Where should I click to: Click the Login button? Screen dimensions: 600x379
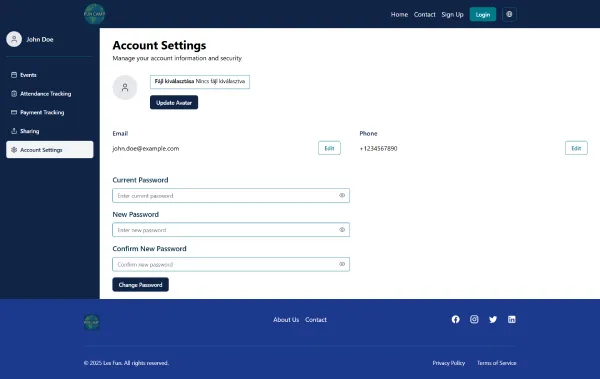click(x=483, y=15)
